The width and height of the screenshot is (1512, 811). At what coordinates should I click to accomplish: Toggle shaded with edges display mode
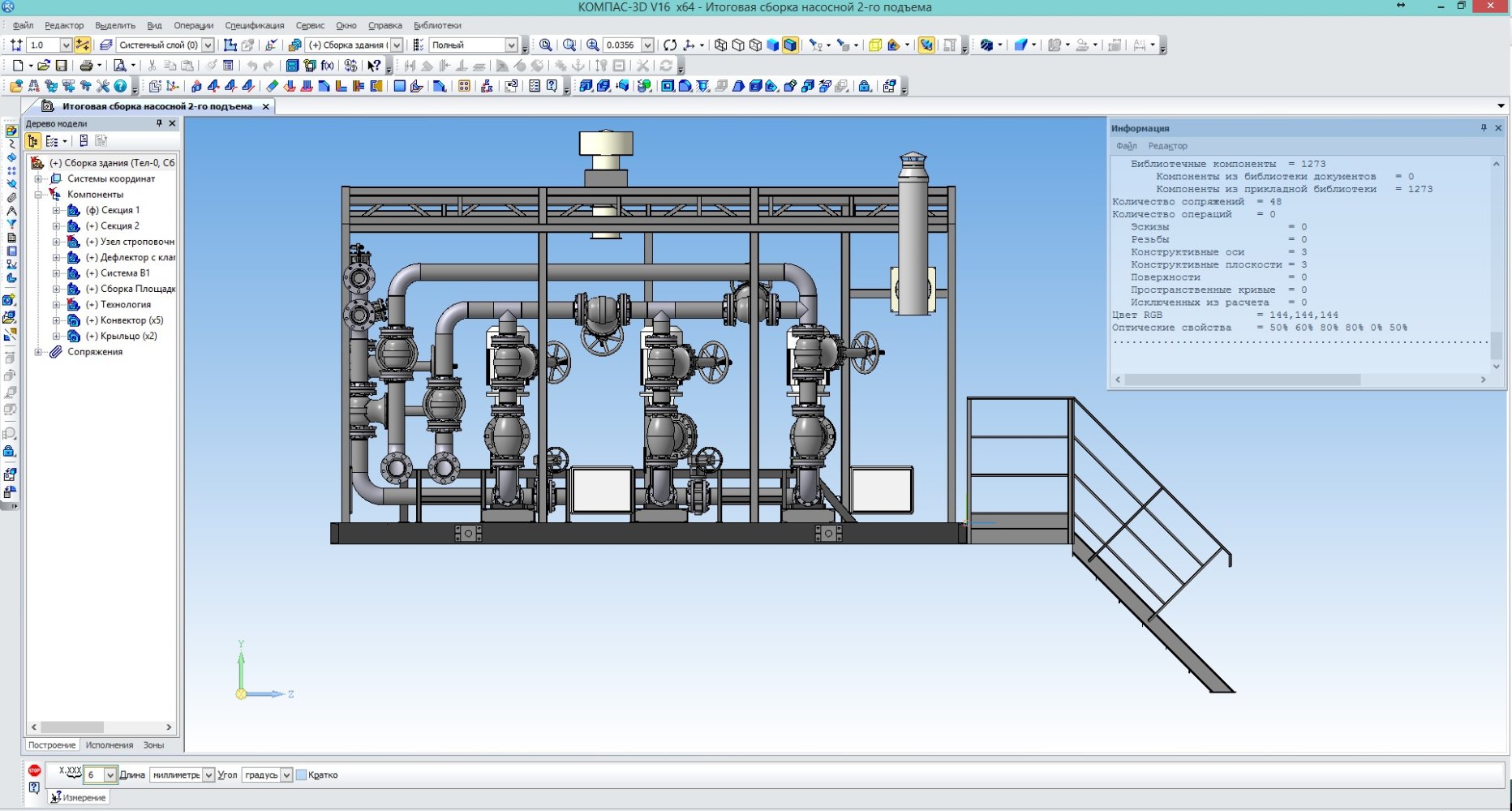[790, 45]
